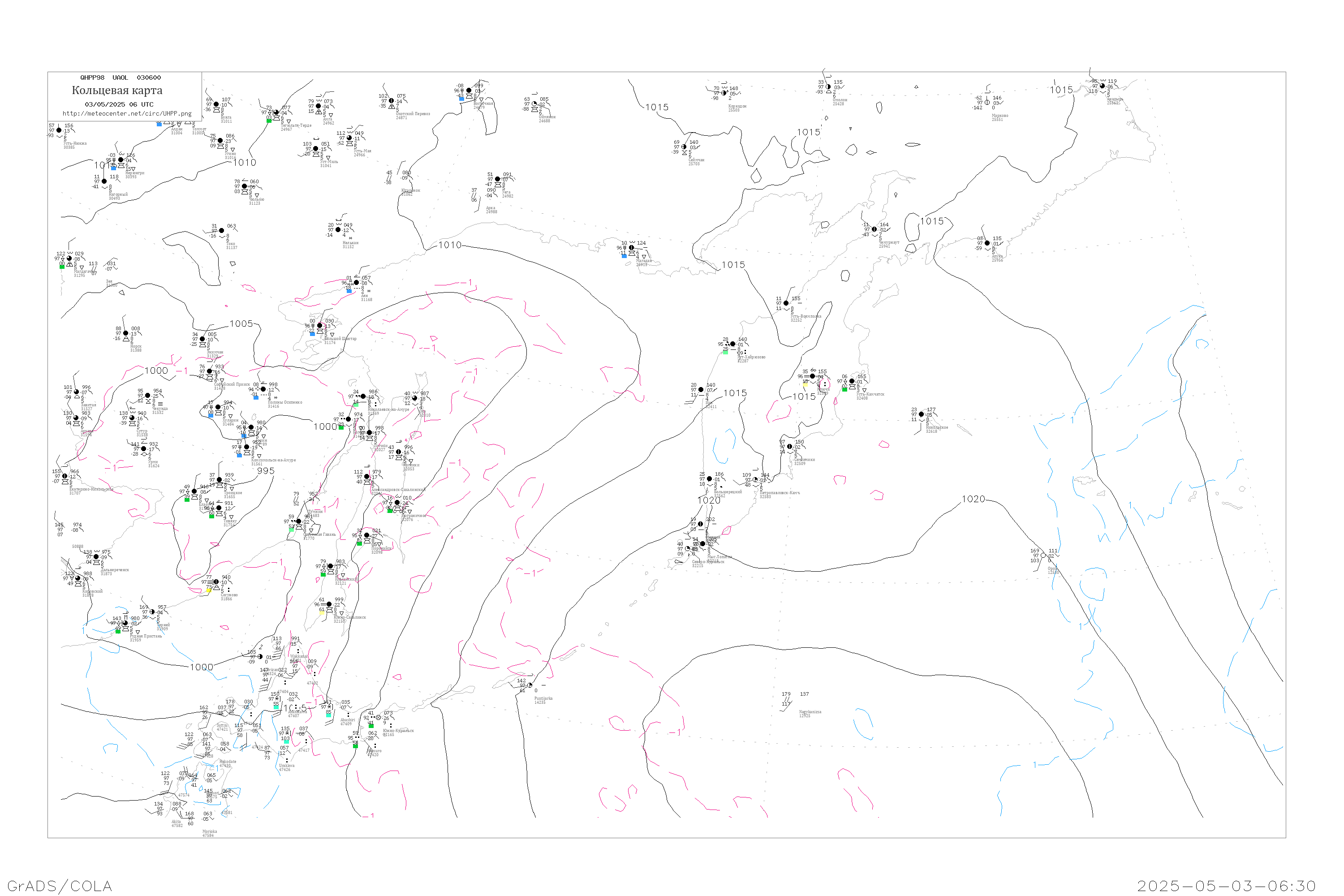The image size is (1344, 896).
Task: Click the blue square beside Магадан station
Action: (x=624, y=256)
